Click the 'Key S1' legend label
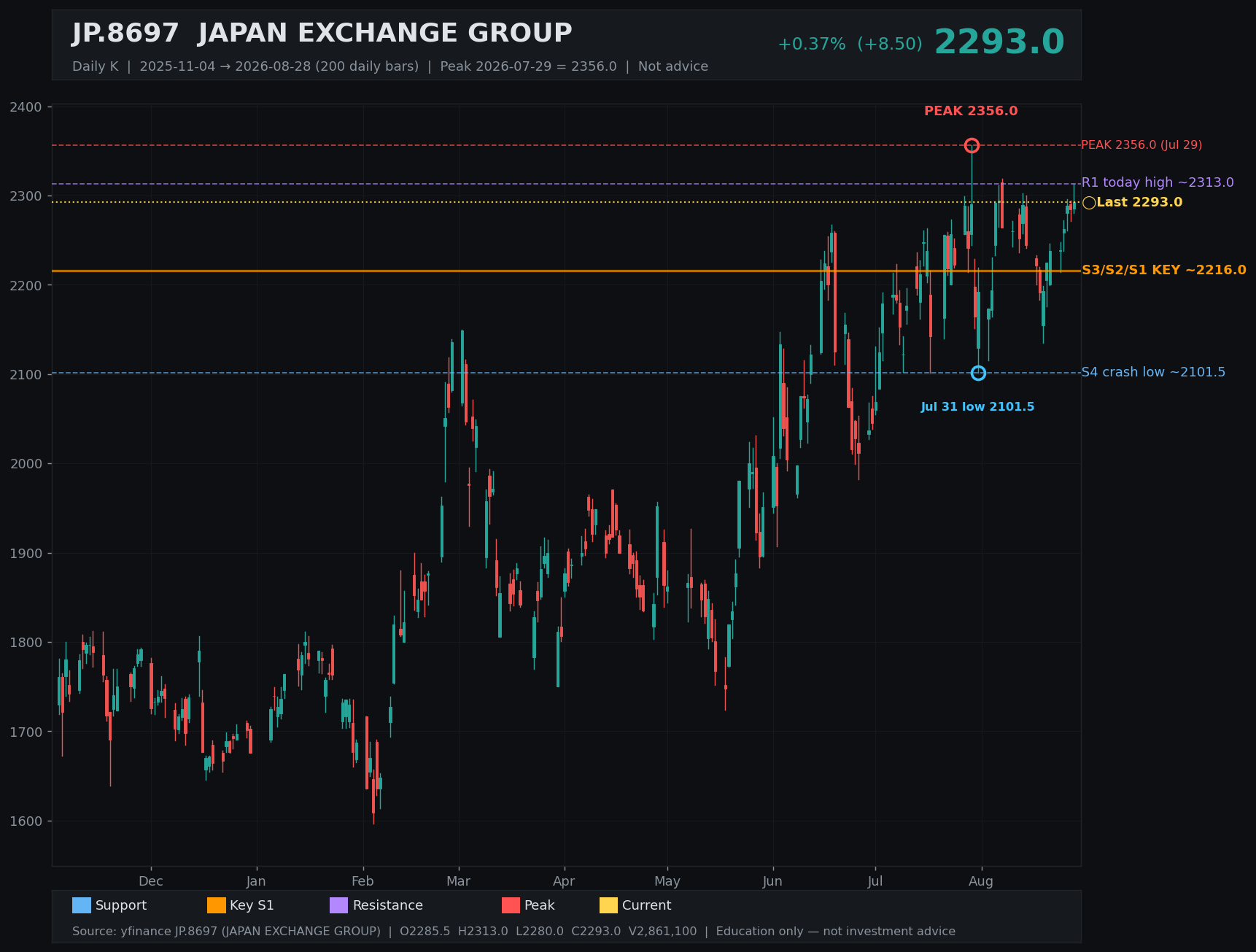Image resolution: width=1256 pixels, height=952 pixels. [x=252, y=905]
